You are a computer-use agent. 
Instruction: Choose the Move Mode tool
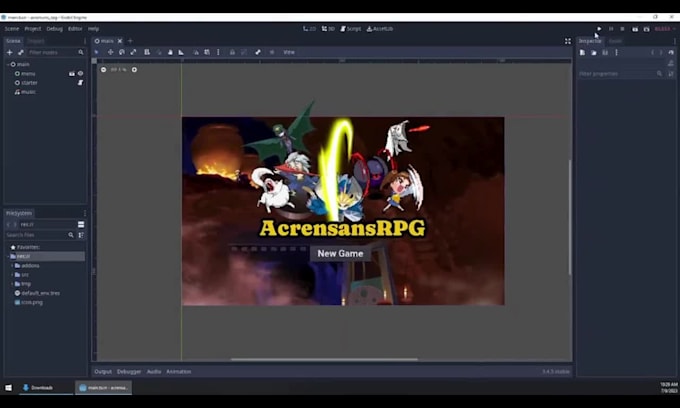coord(111,52)
